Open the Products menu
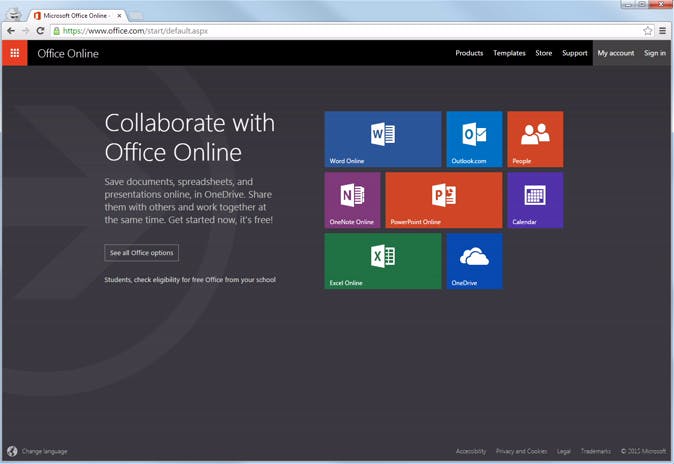This screenshot has width=674, height=464. 469,53
